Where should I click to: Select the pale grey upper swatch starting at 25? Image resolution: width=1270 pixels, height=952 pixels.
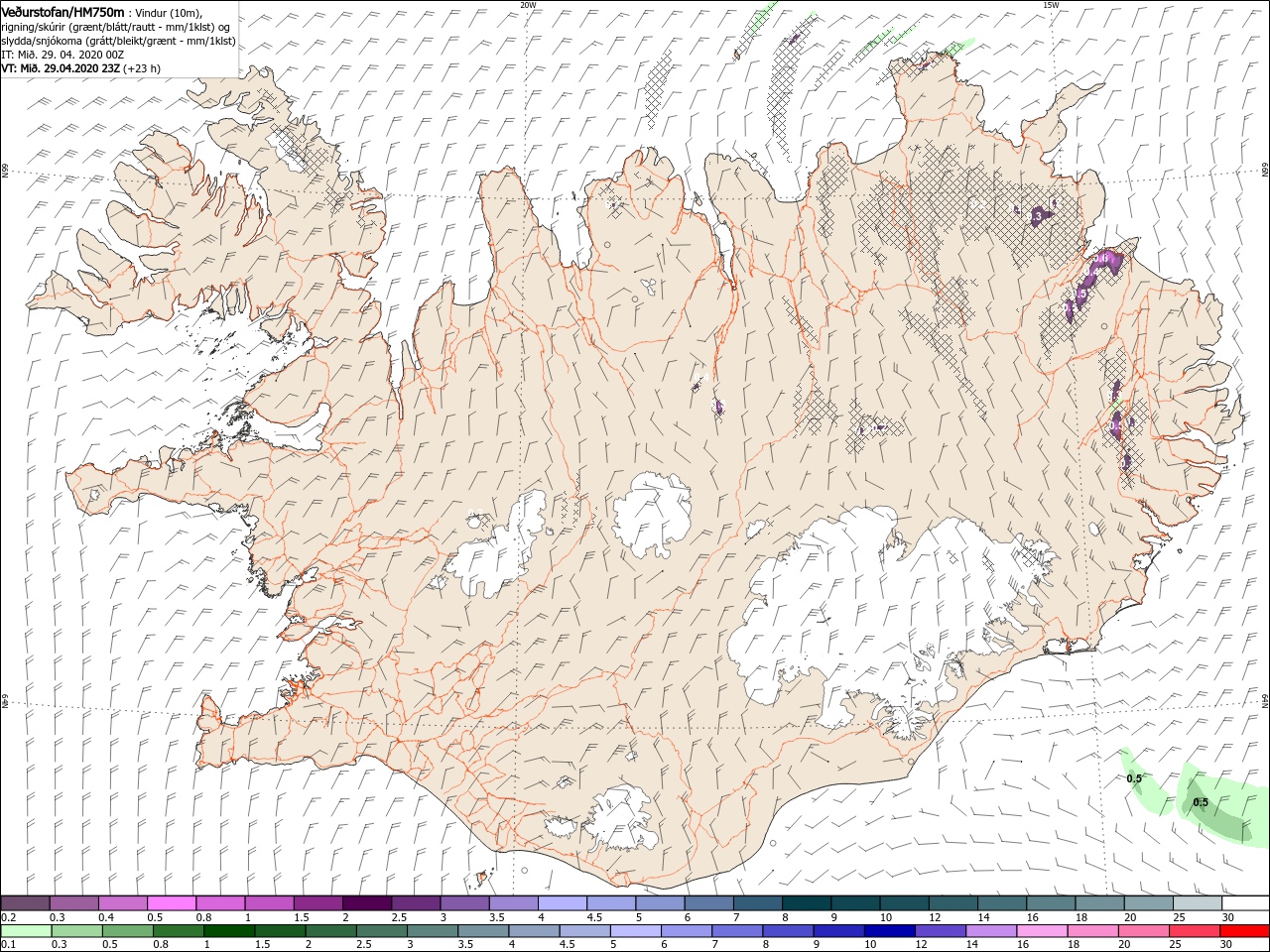coord(1197,903)
